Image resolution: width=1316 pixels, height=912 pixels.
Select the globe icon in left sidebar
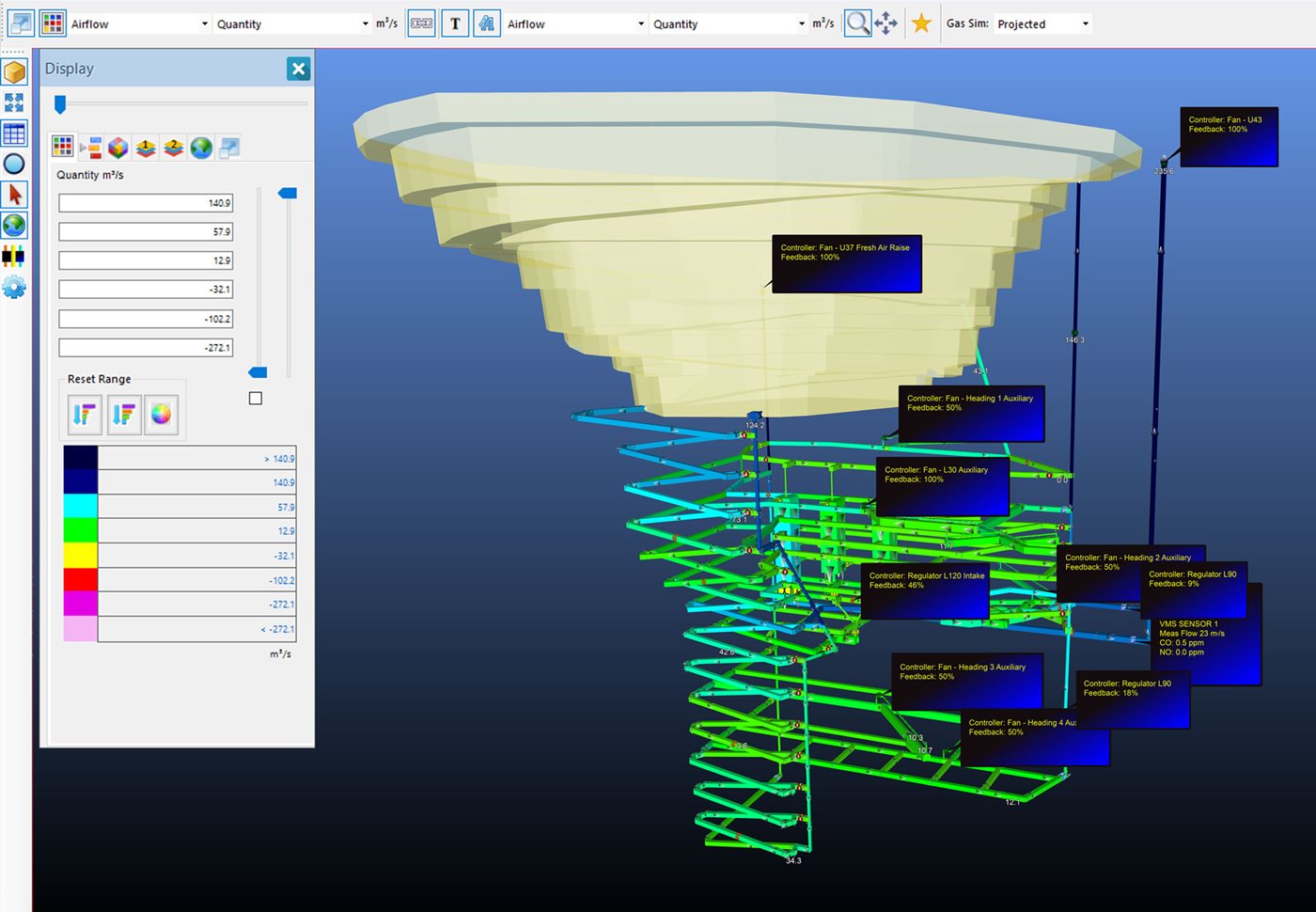[14, 225]
